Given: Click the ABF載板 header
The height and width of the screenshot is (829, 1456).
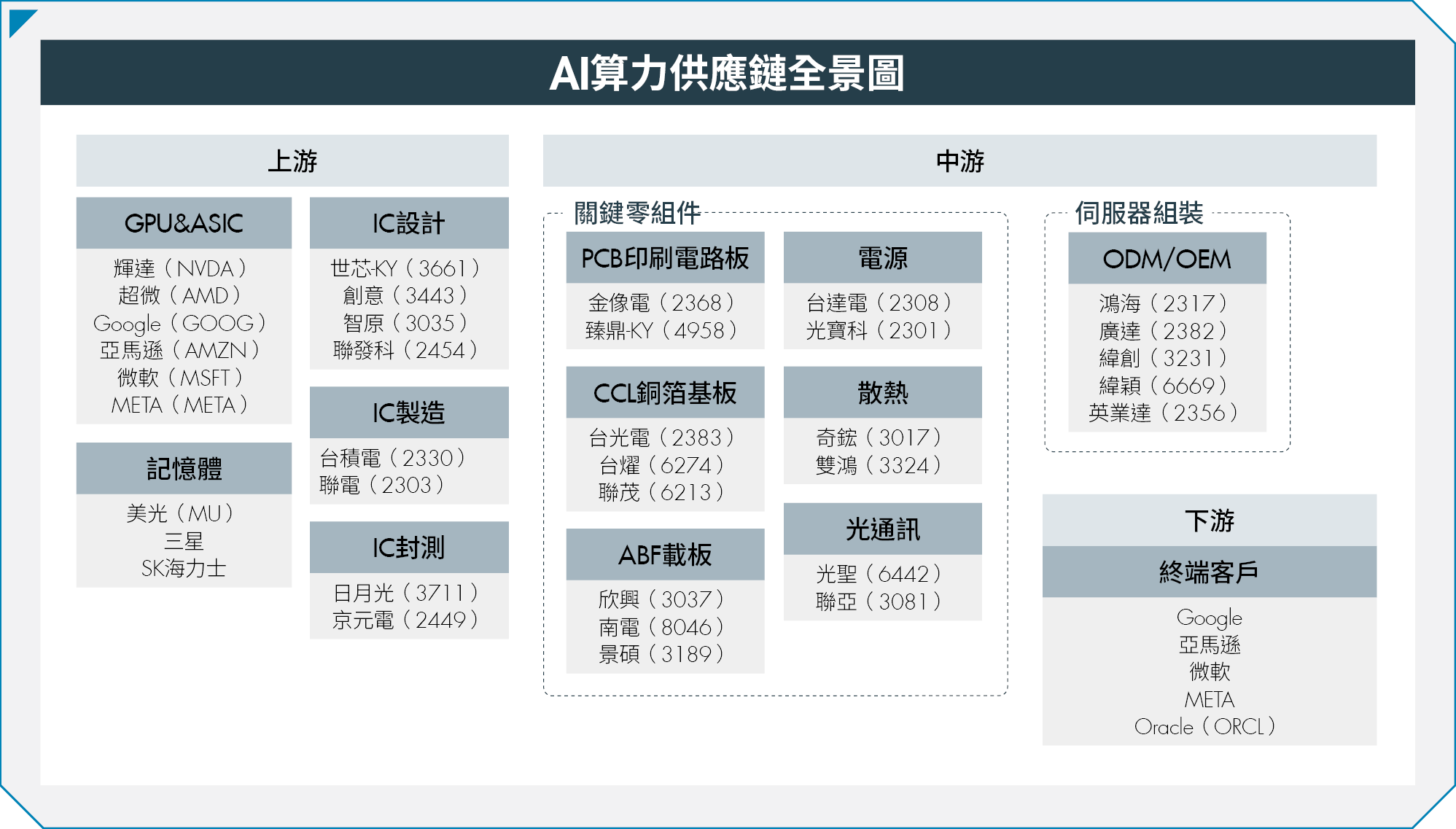Looking at the screenshot, I should point(665,555).
